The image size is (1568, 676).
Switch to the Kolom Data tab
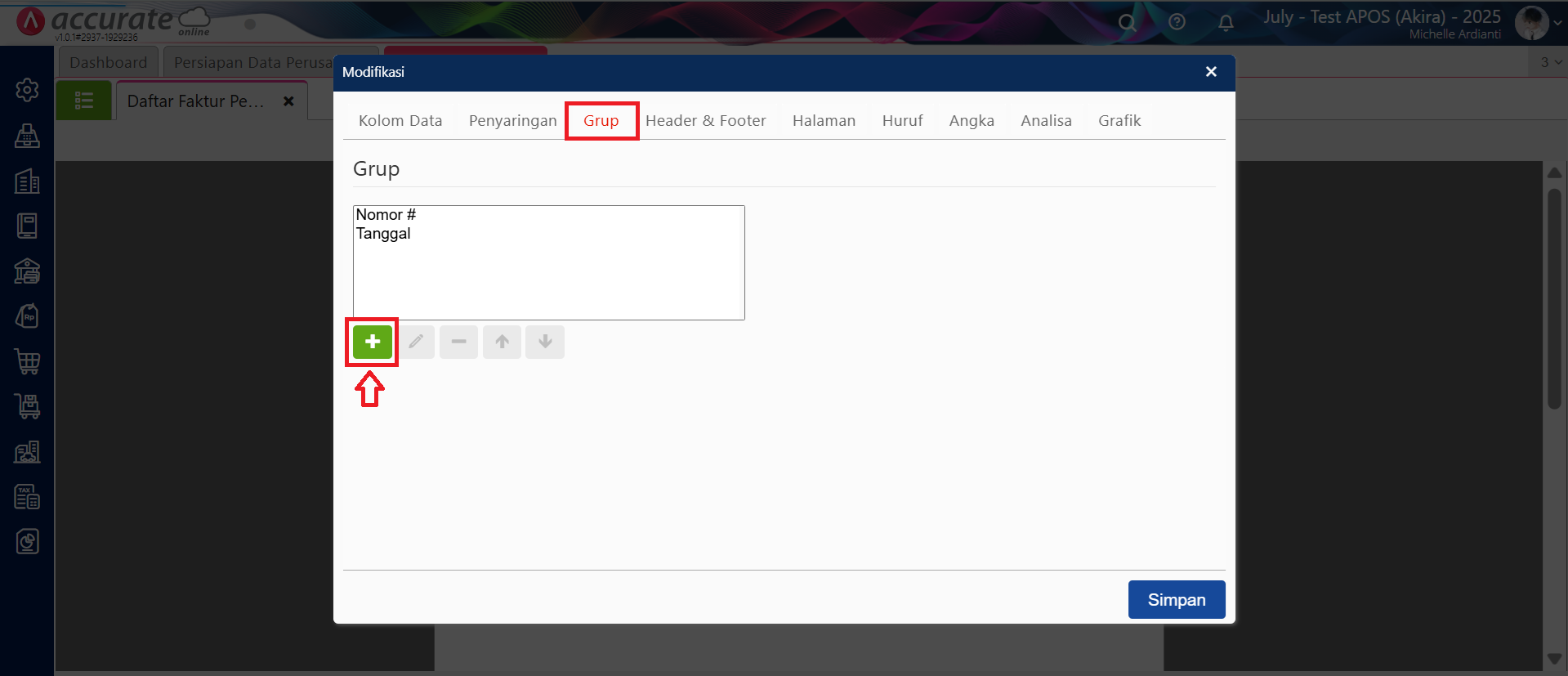pyautogui.click(x=400, y=121)
